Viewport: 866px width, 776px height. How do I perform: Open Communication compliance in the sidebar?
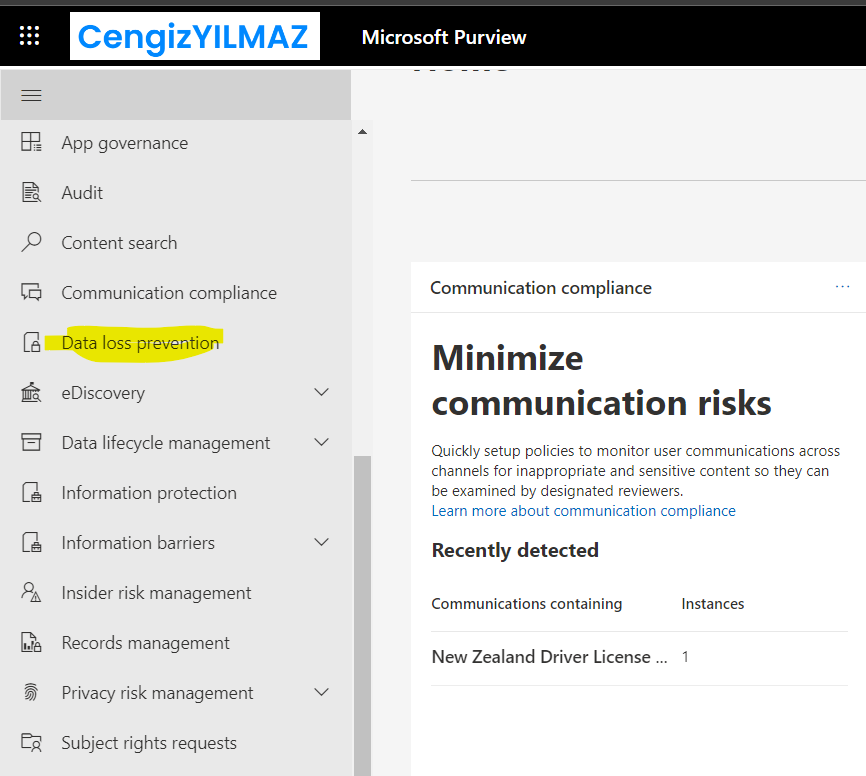pos(168,293)
